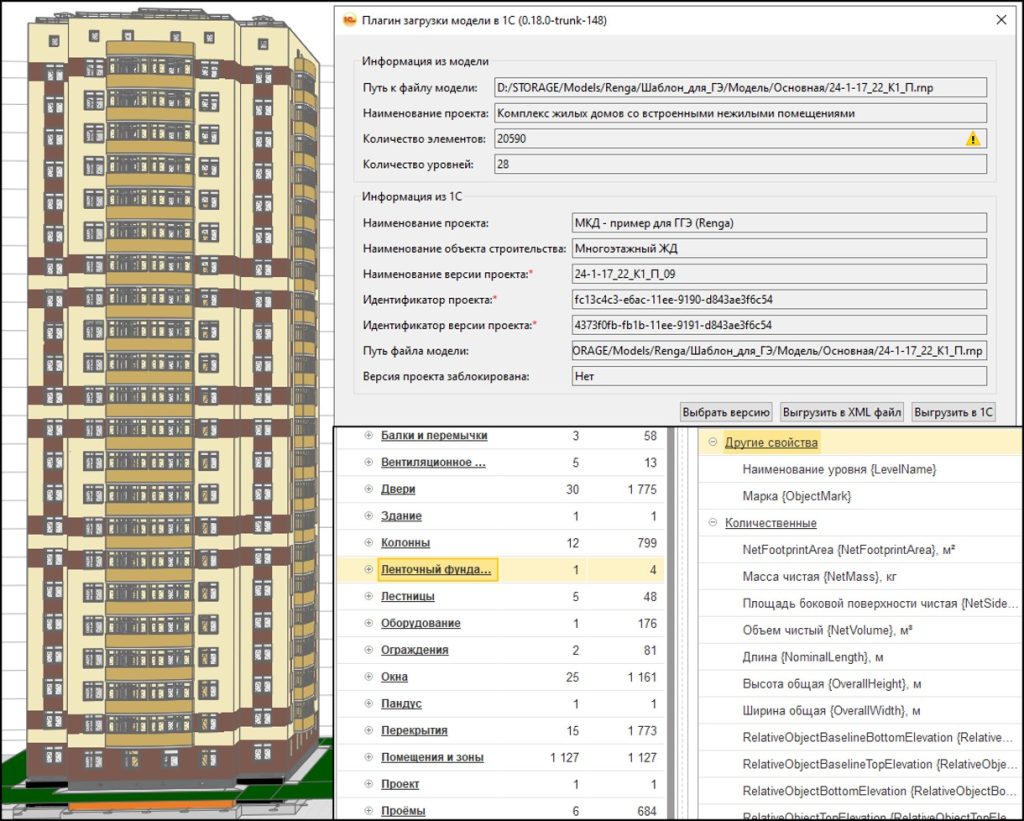1024x821 pixels.
Task: Click the Перекрытия category
Action: pos(414,731)
